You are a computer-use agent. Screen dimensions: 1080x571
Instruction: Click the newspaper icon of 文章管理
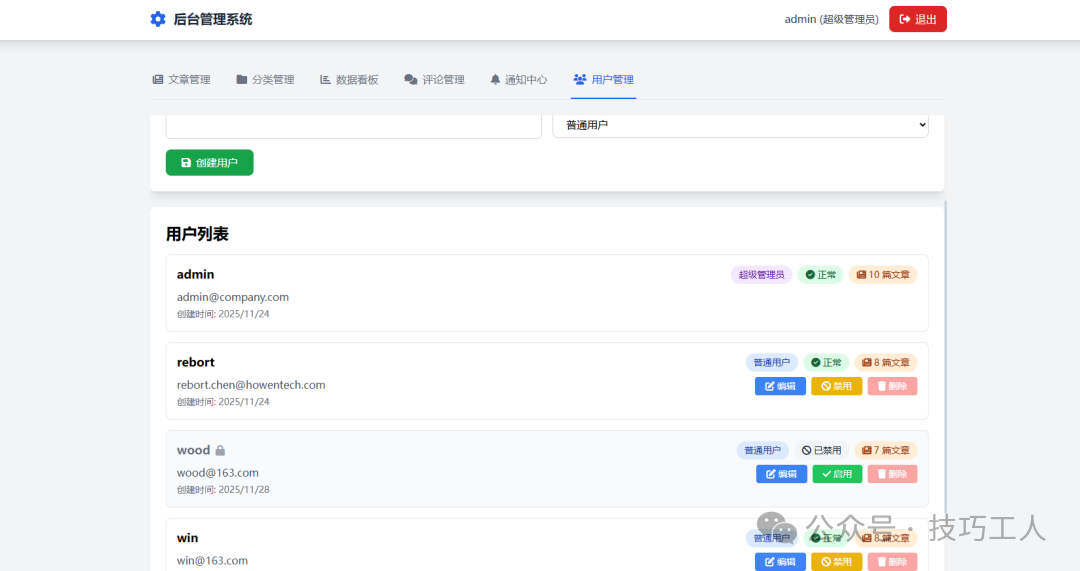[158, 80]
